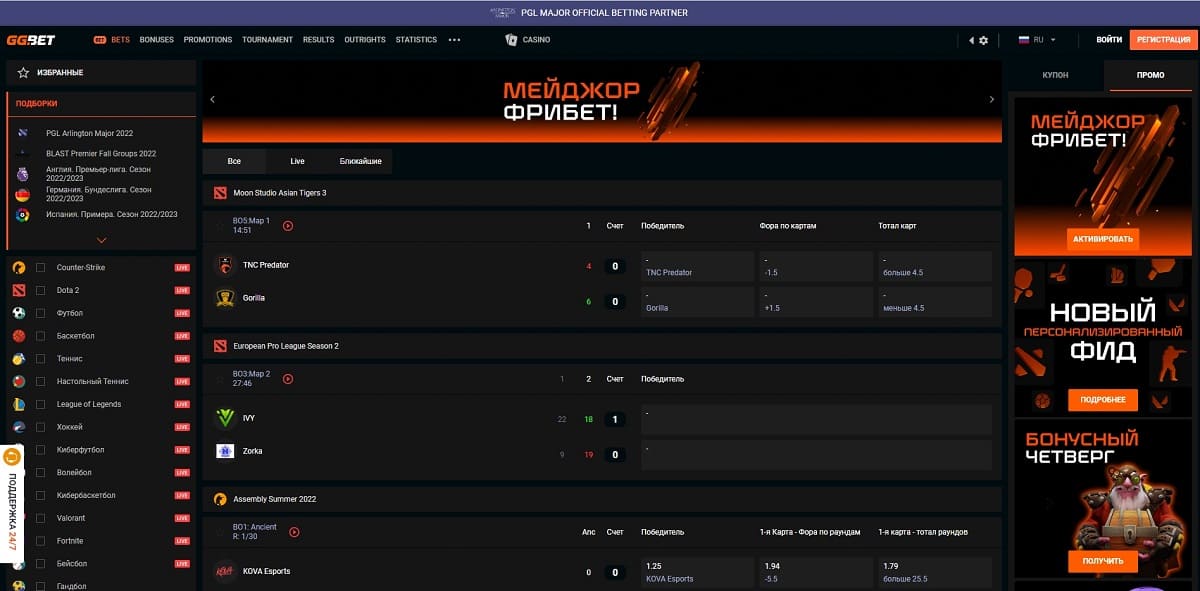
Task: Click the Хоккей sport icon
Action: point(19,427)
